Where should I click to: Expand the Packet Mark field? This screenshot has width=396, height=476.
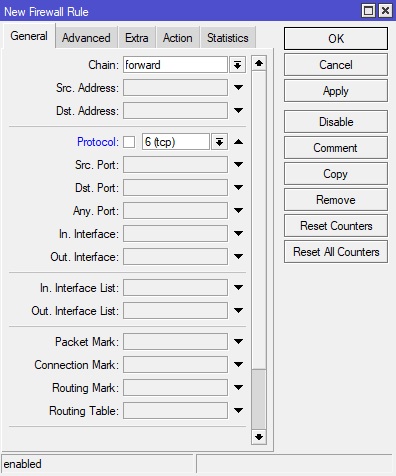(238, 342)
